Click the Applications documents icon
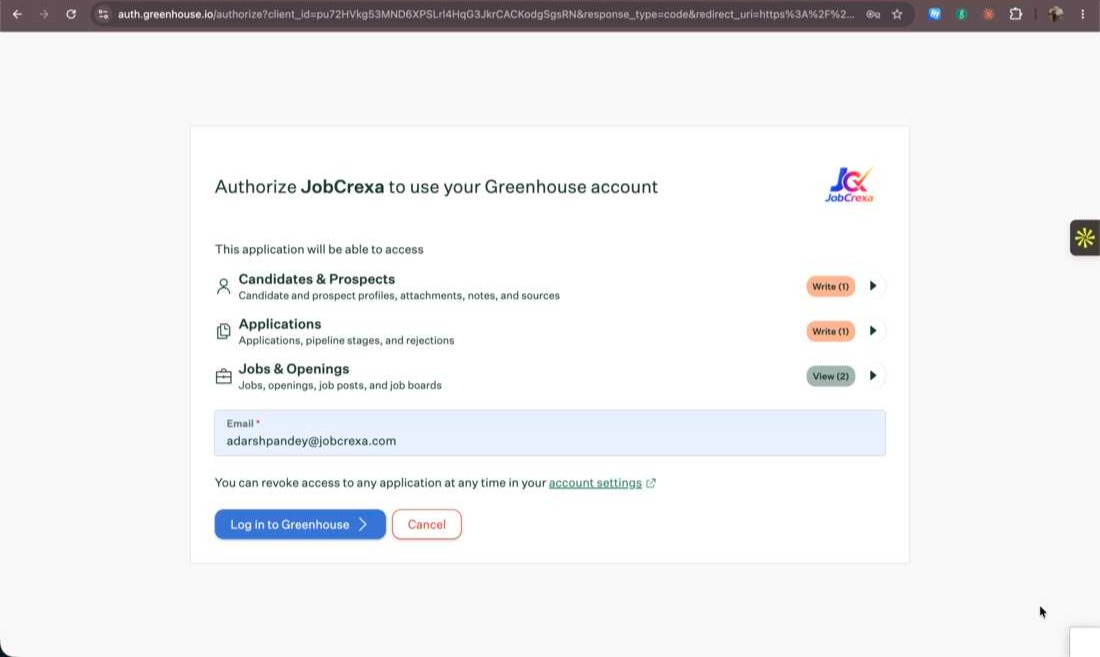The height and width of the screenshot is (657, 1100). click(223, 331)
